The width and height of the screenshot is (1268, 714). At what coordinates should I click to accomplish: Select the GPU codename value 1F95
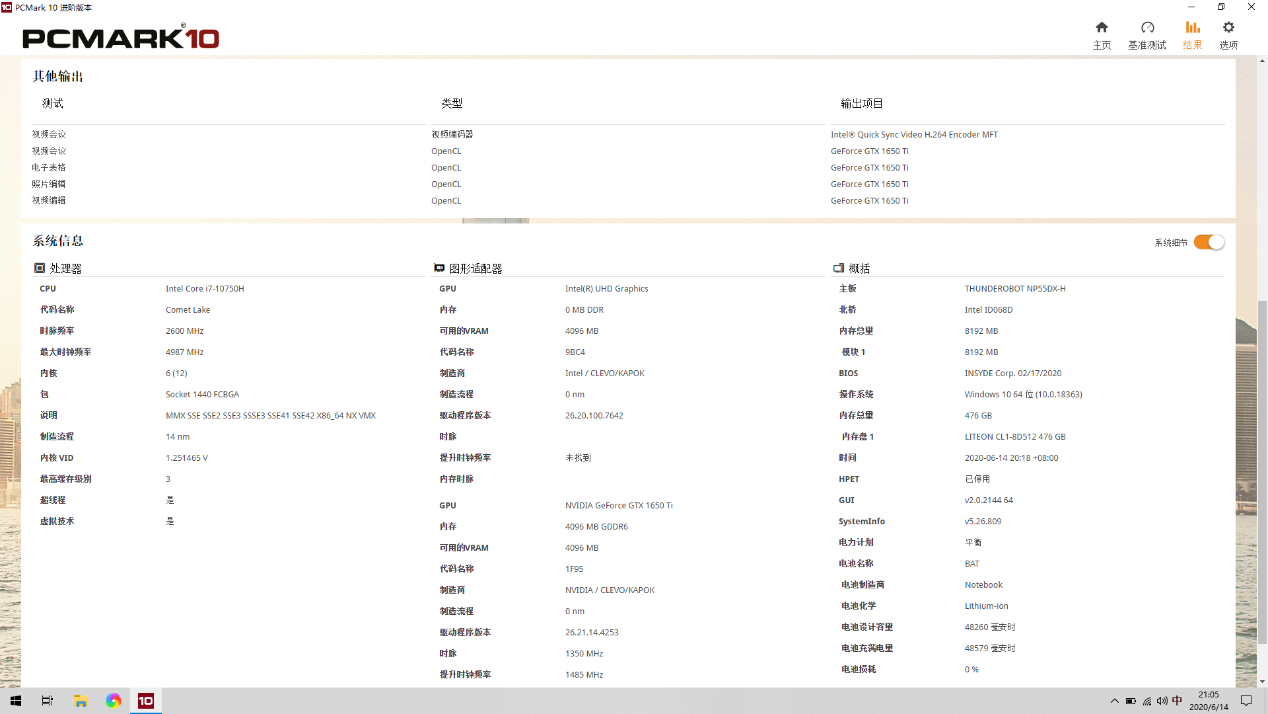click(575, 569)
